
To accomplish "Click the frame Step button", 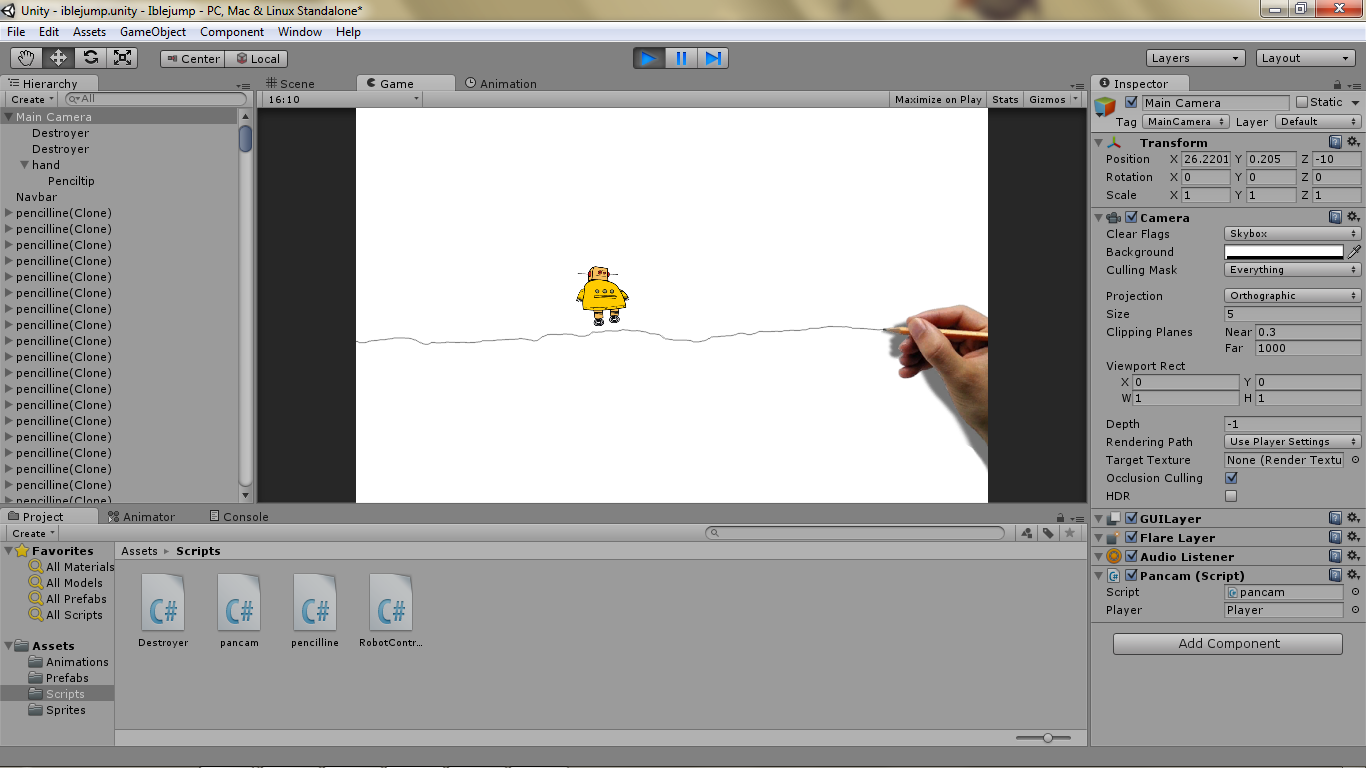I will pyautogui.click(x=712, y=58).
